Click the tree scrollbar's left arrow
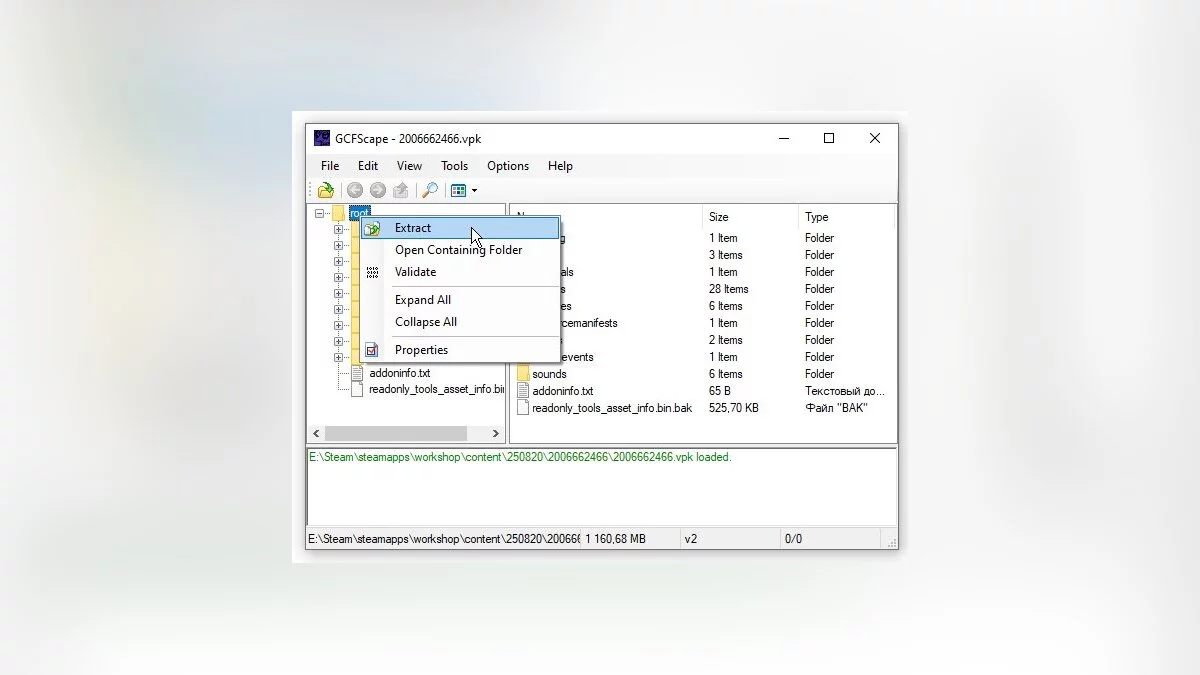 pos(317,434)
